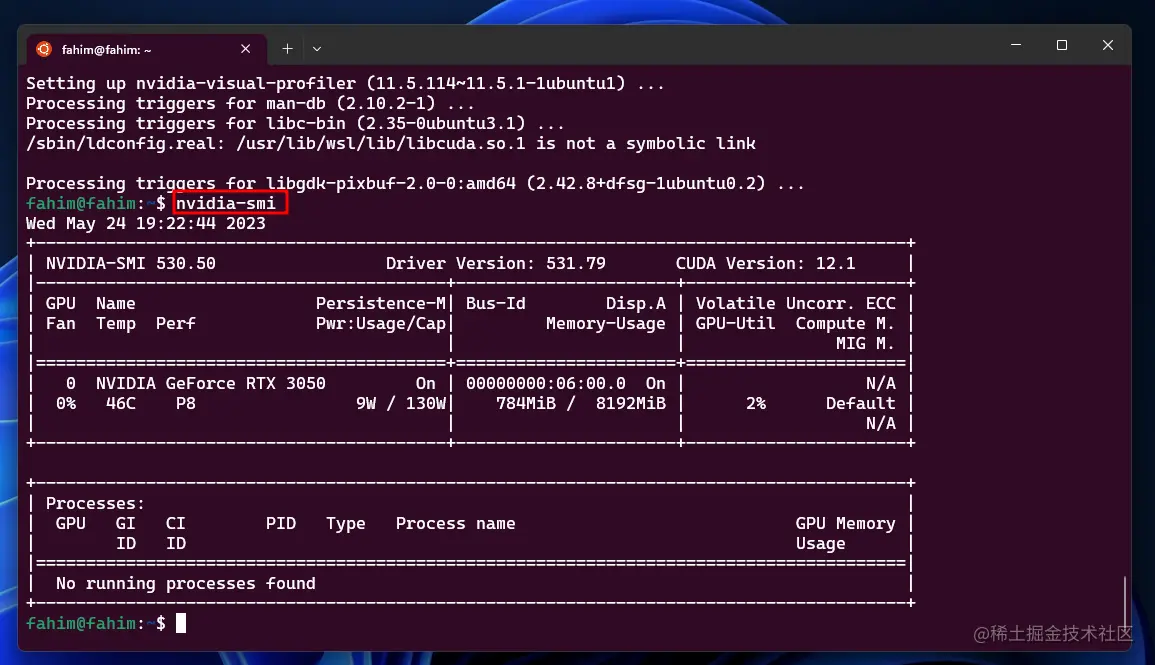Click the 'NVIDIA GeForce RTX 3050' GPU name
The image size is (1155, 665).
pos(211,383)
